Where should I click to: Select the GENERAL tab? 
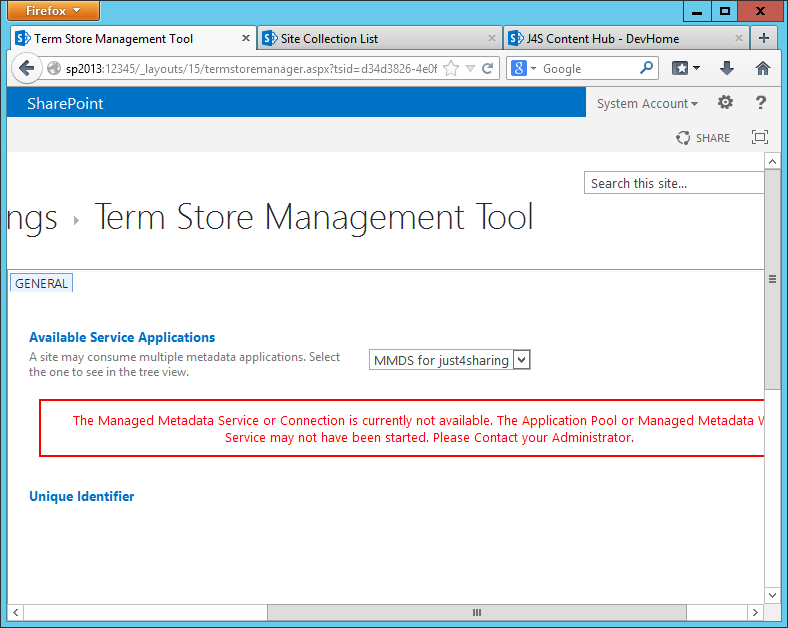41,283
